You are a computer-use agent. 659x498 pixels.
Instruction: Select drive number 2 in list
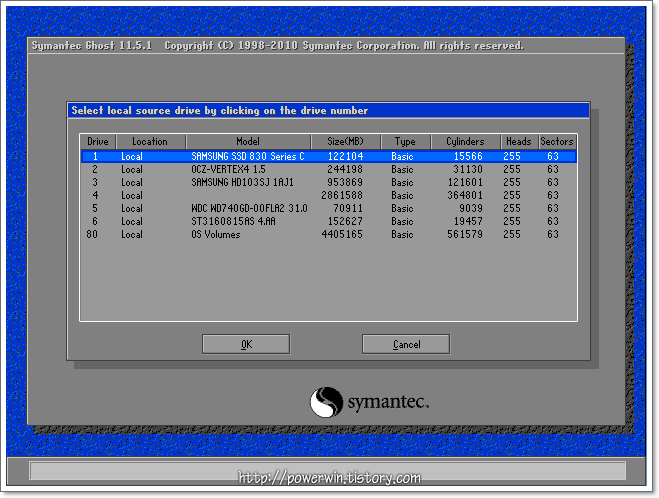click(x=328, y=169)
